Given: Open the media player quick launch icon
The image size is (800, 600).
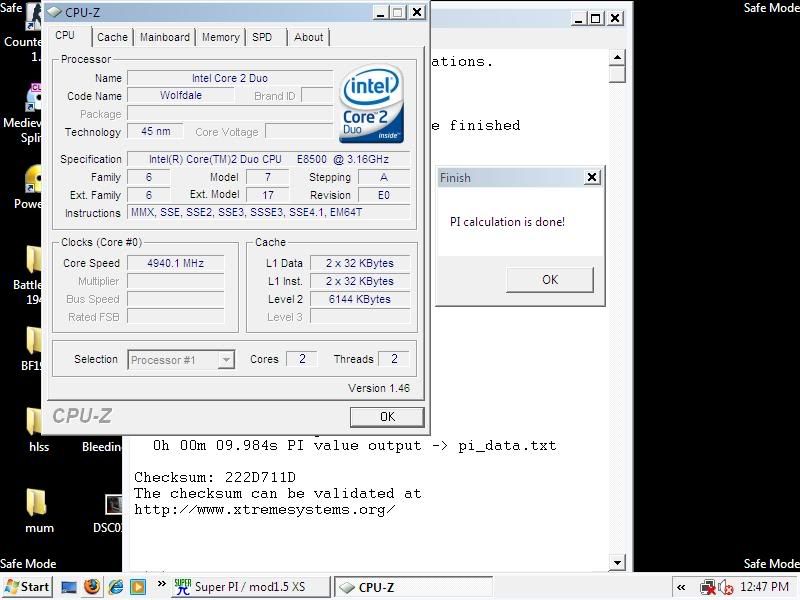Looking at the screenshot, I should point(138,587).
